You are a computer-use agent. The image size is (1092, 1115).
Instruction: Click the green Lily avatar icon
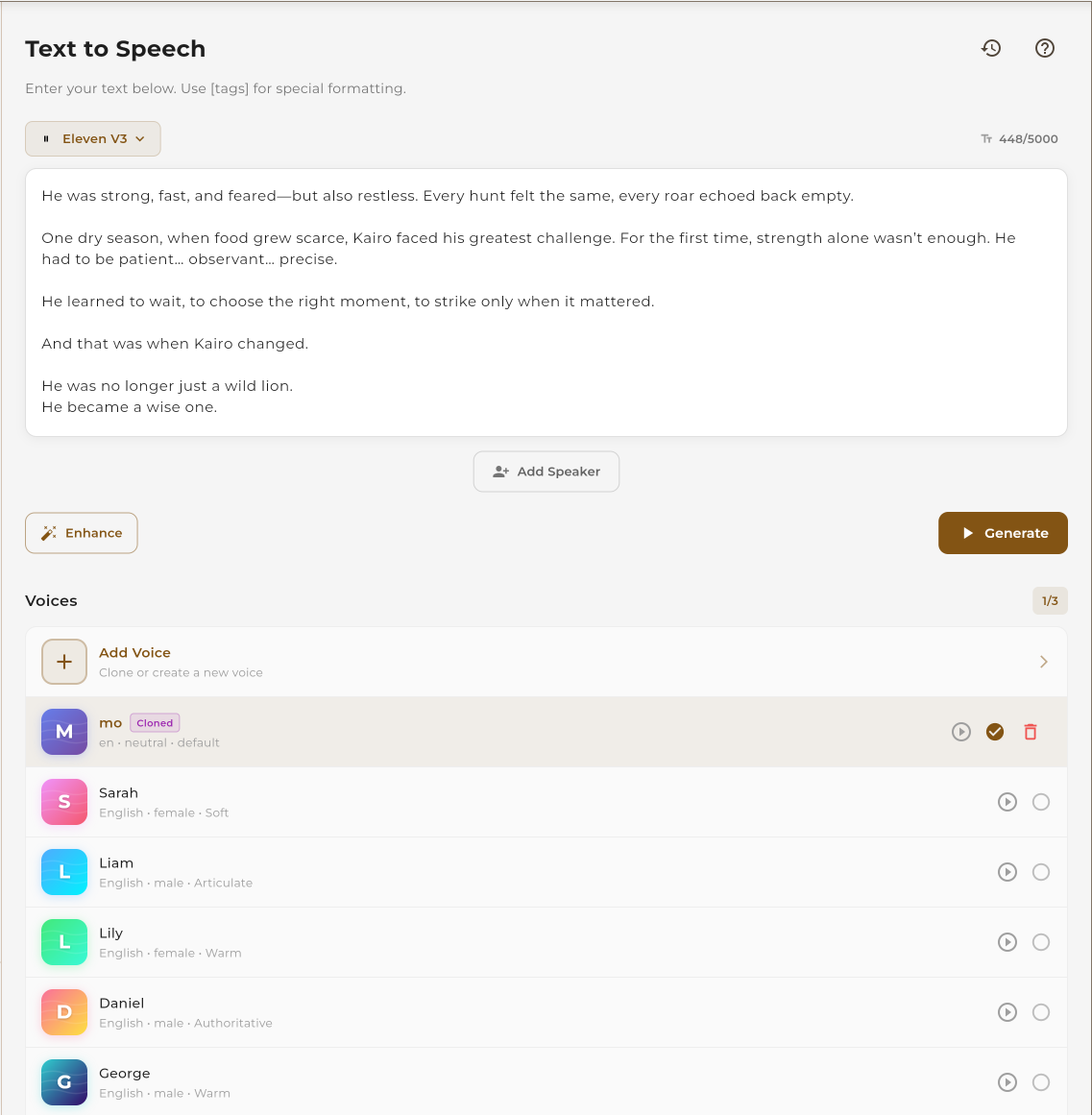[64, 941]
